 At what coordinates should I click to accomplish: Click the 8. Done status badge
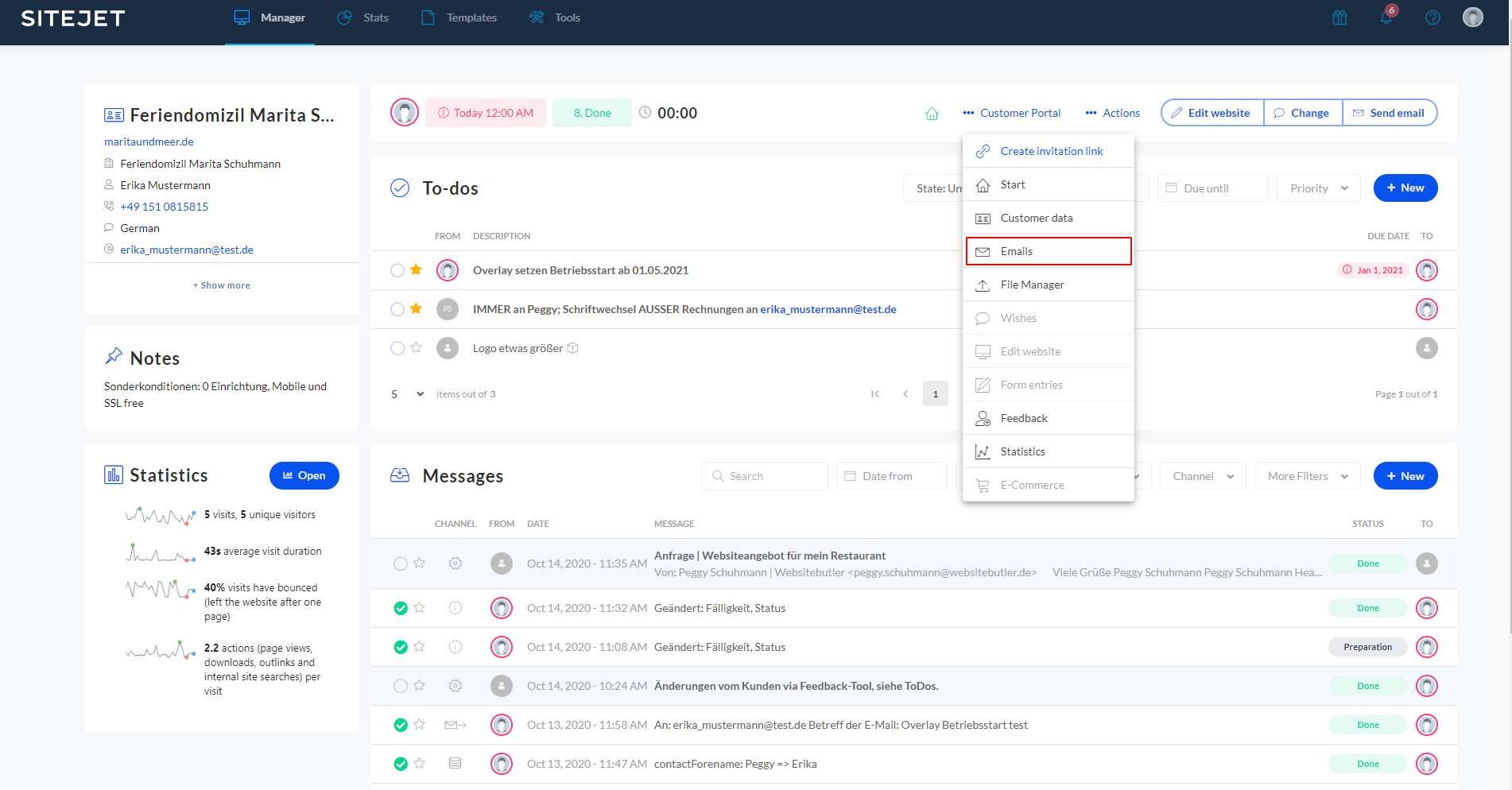[x=592, y=113]
